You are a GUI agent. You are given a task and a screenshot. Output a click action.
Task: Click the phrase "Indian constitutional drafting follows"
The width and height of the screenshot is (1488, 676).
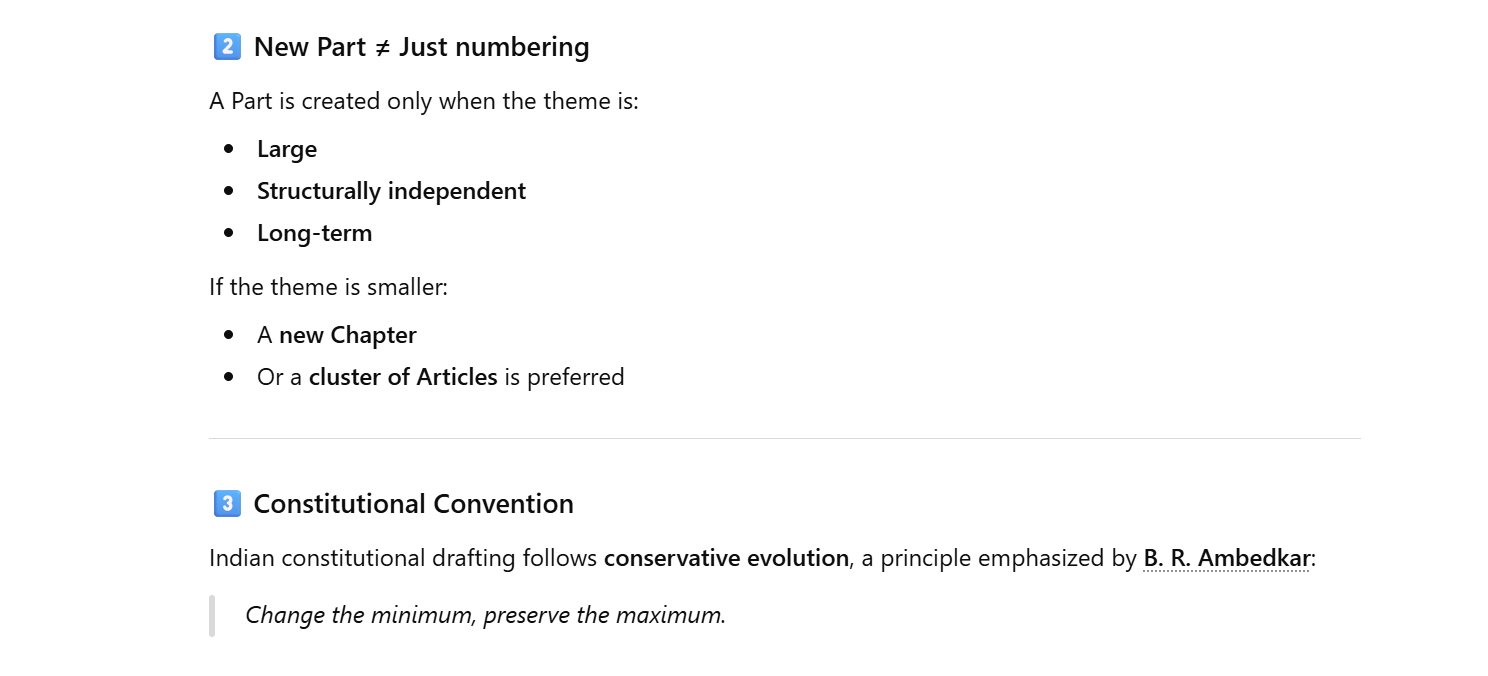point(403,558)
